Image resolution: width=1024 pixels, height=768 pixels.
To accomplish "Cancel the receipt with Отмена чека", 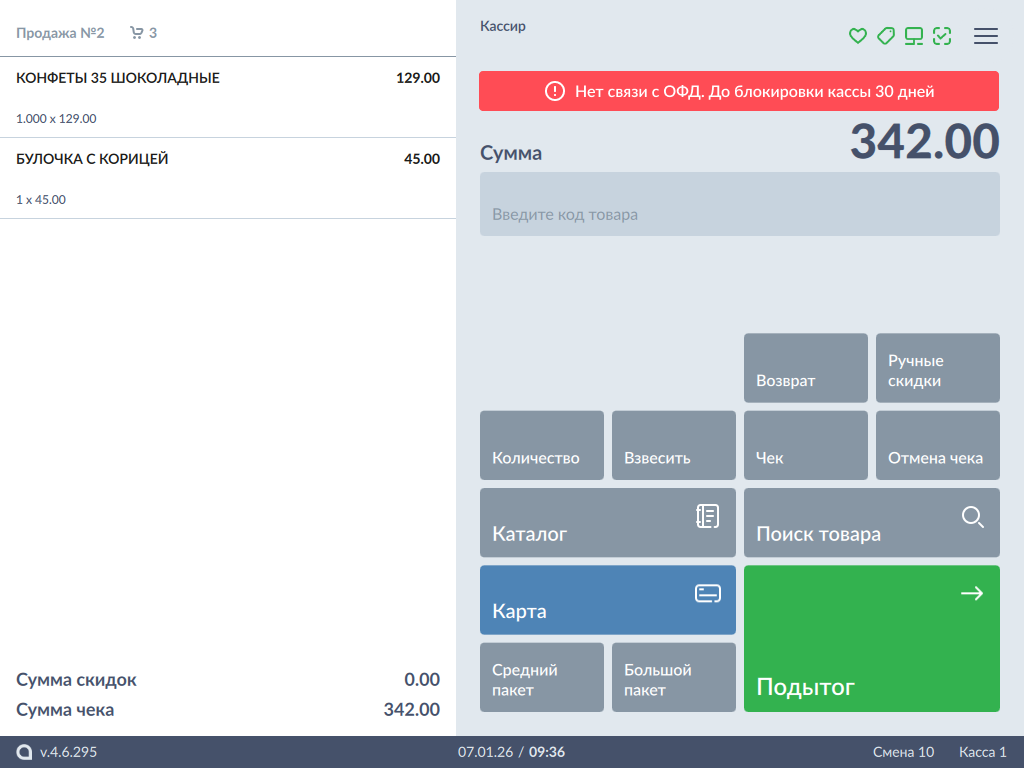I will (937, 446).
